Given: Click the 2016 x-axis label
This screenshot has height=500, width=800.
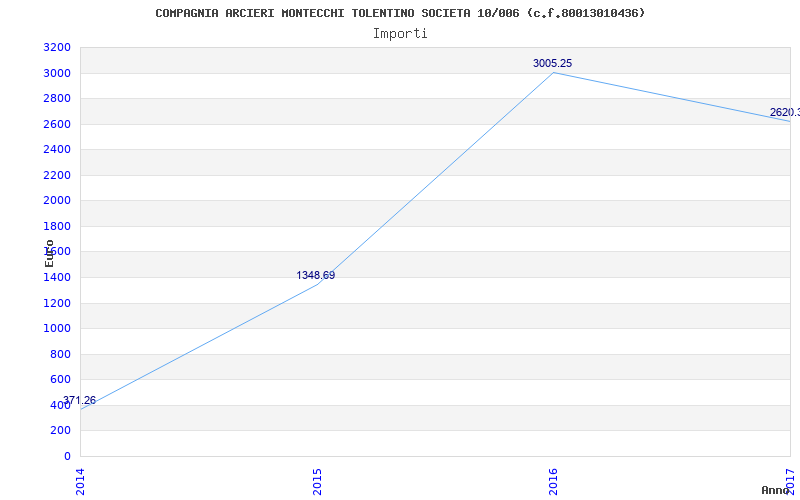Looking at the screenshot, I should 554,482.
